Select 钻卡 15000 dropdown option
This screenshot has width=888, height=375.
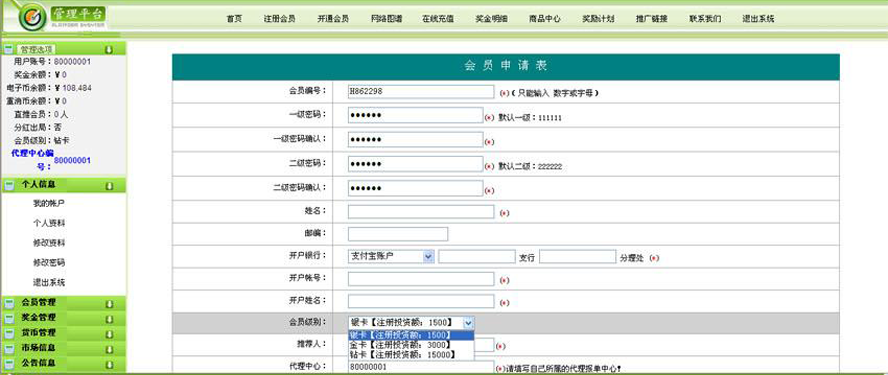coord(411,354)
